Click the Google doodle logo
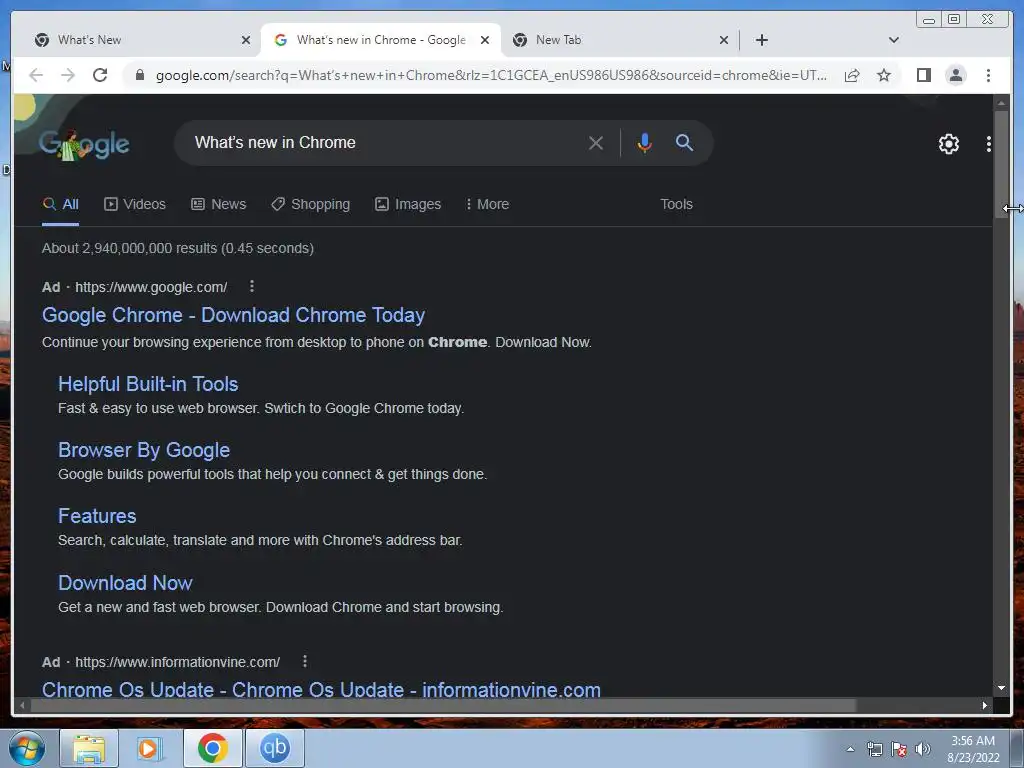 point(84,144)
